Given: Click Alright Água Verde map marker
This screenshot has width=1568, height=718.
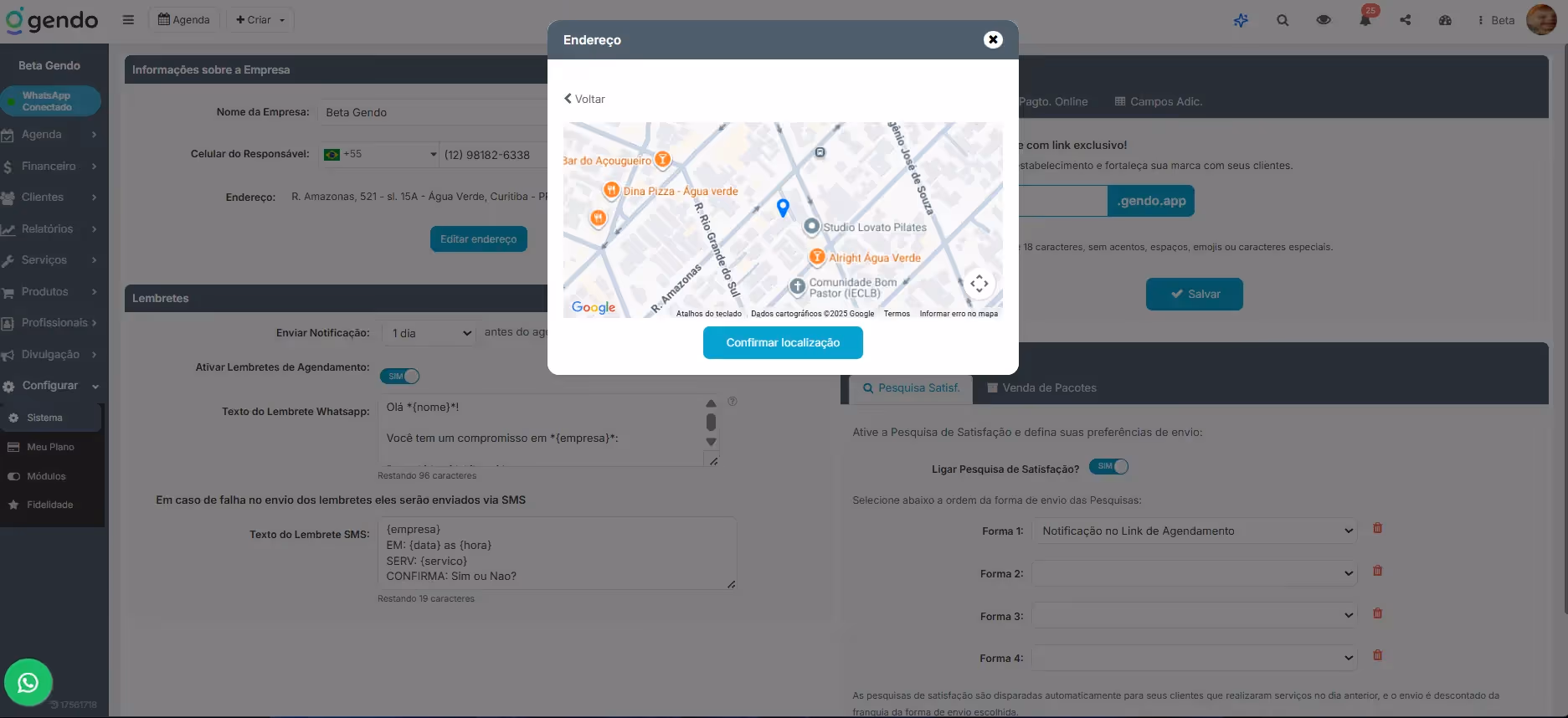Looking at the screenshot, I should [817, 257].
